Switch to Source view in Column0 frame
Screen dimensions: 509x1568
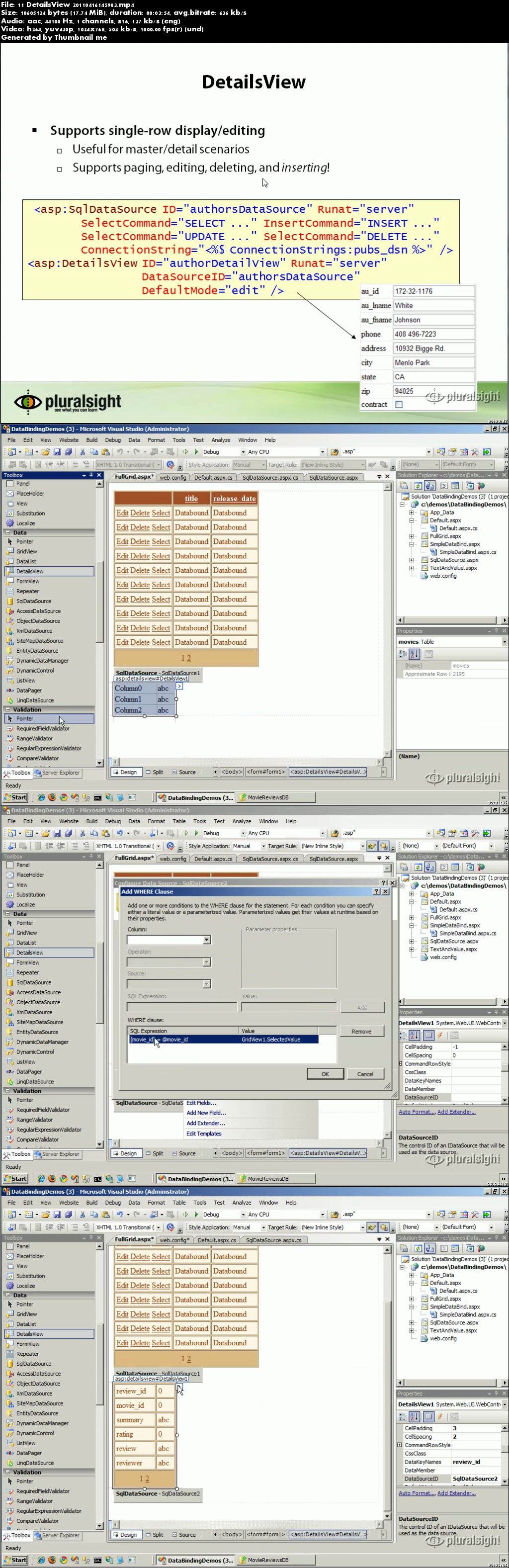coord(184,771)
